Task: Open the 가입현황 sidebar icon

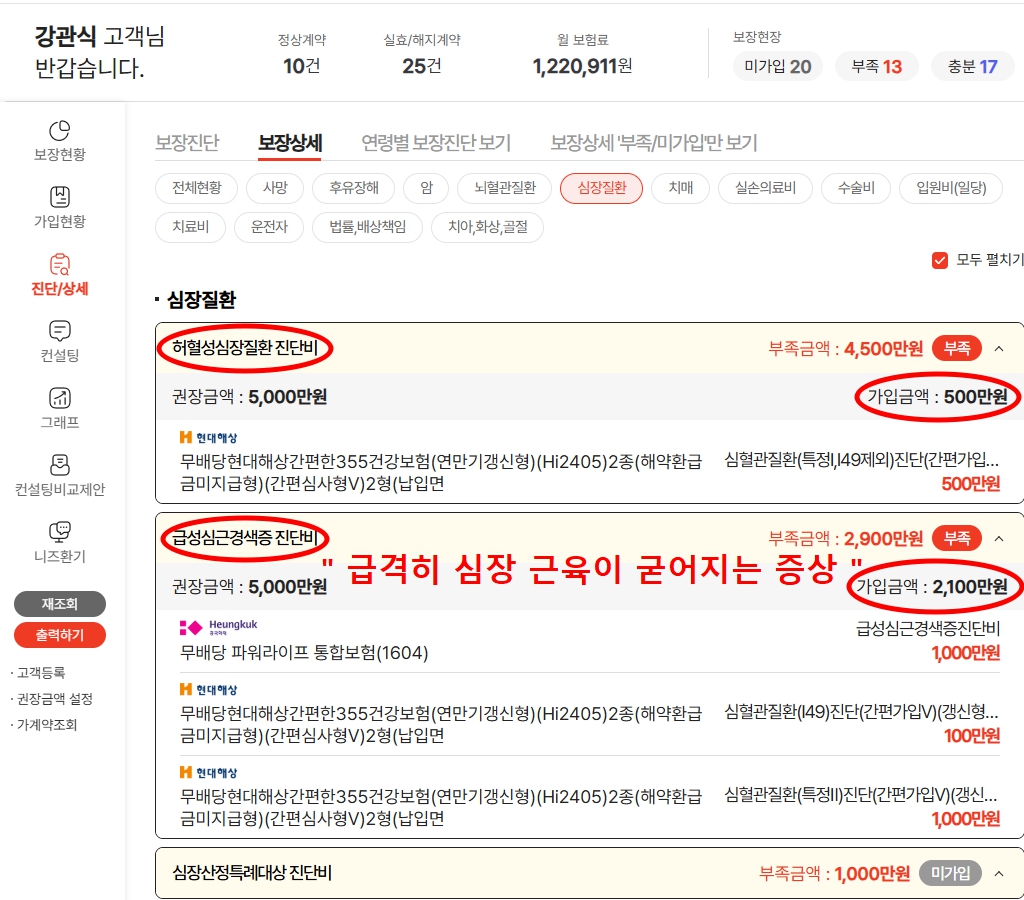Action: point(59,197)
